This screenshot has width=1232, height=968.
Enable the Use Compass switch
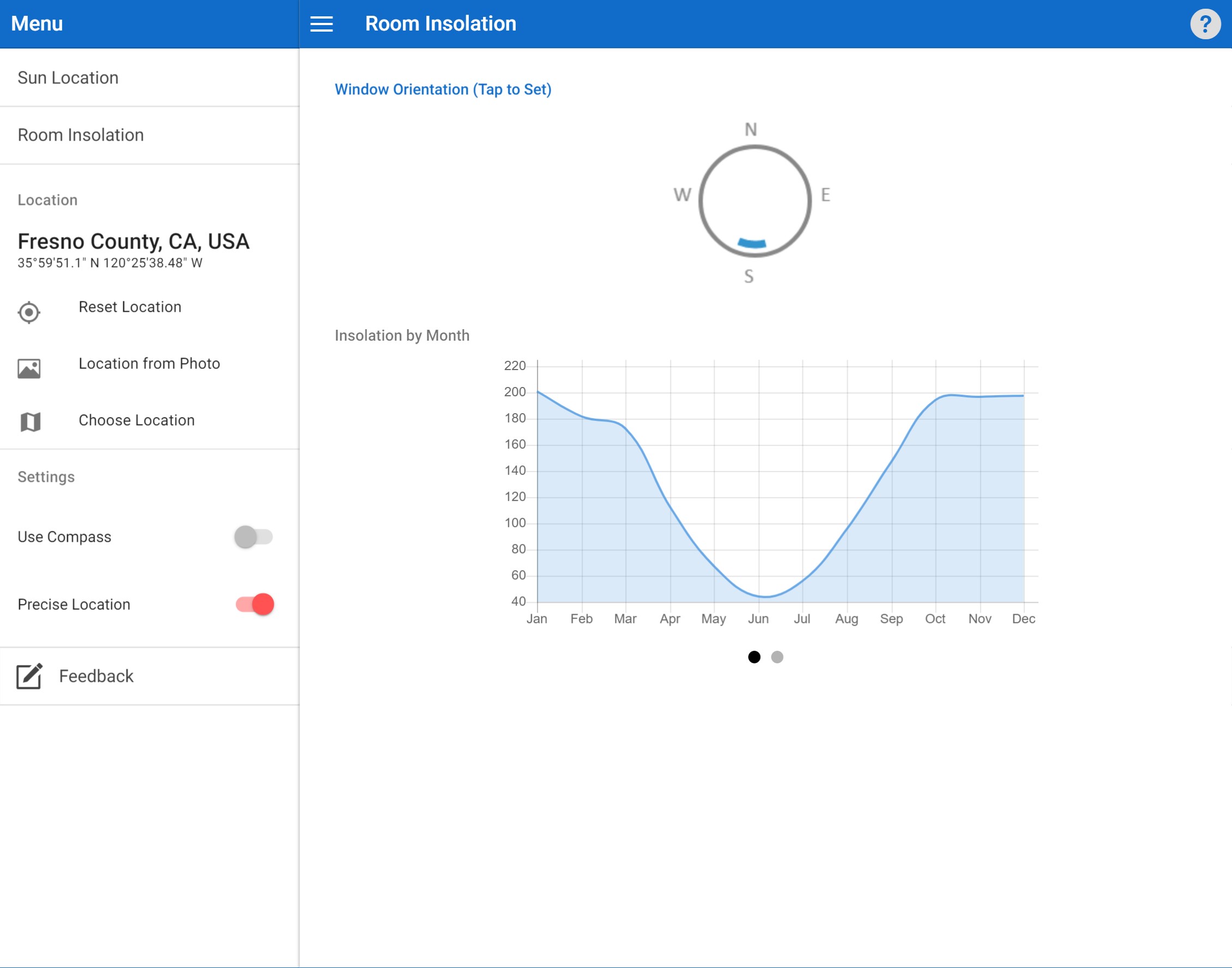coord(253,537)
